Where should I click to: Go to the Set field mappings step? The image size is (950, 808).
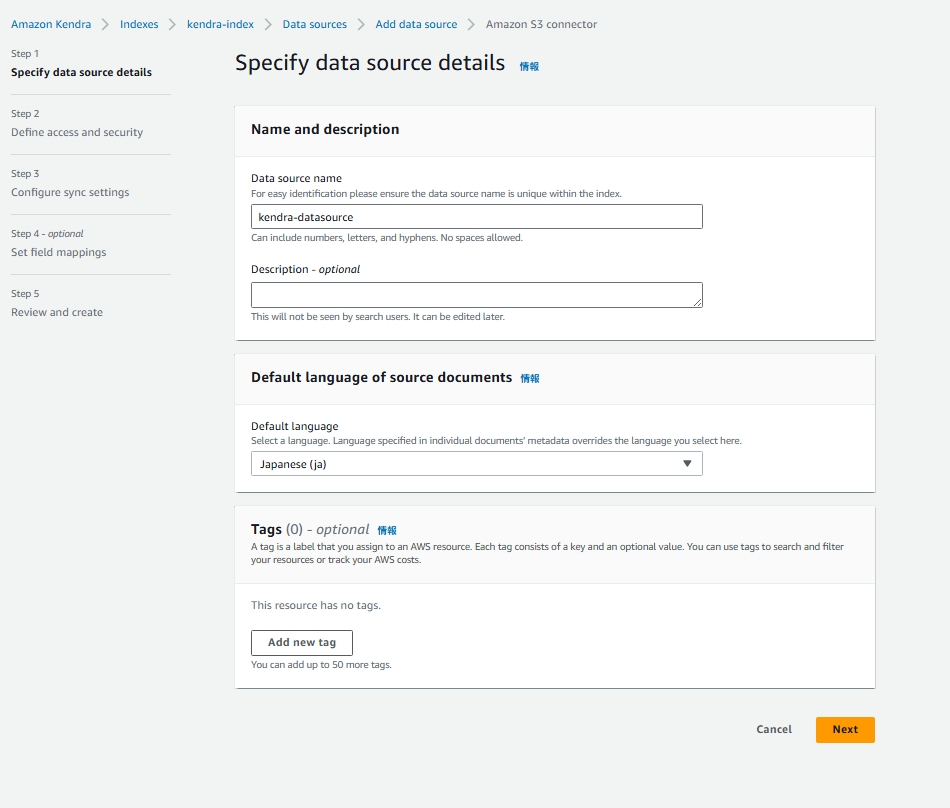[x=58, y=252]
